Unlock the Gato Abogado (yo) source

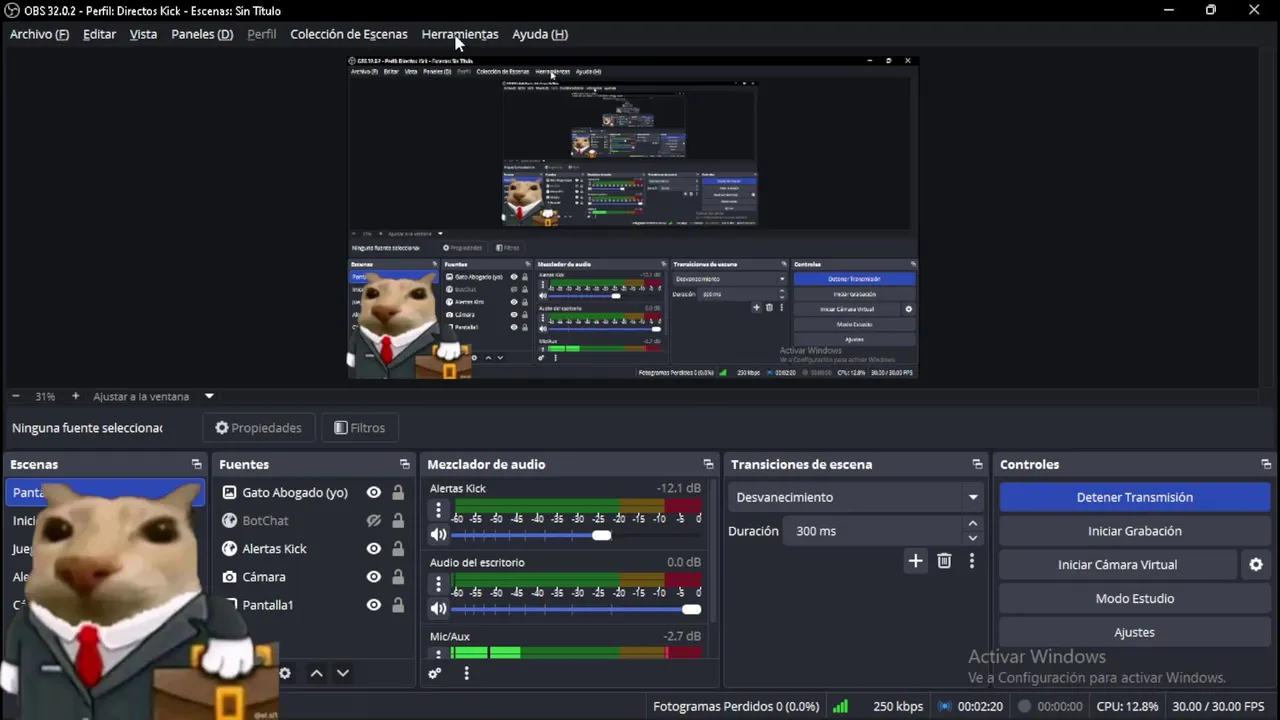tap(398, 493)
